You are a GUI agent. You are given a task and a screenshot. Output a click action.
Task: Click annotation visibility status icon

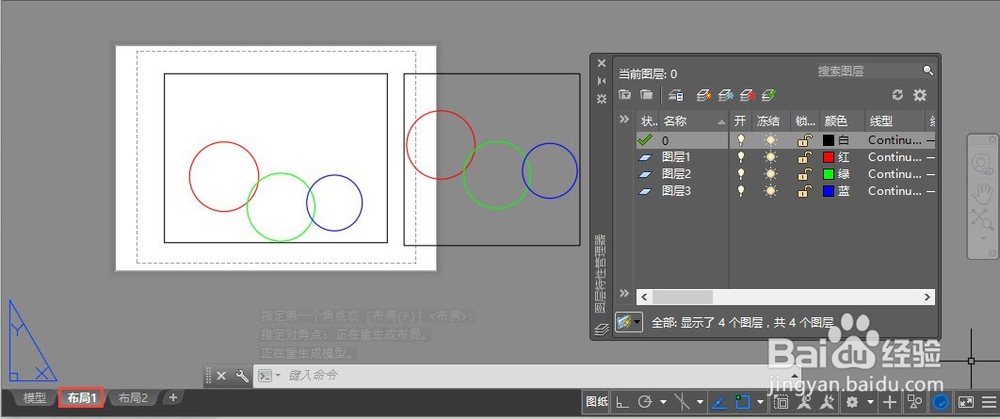click(806, 402)
